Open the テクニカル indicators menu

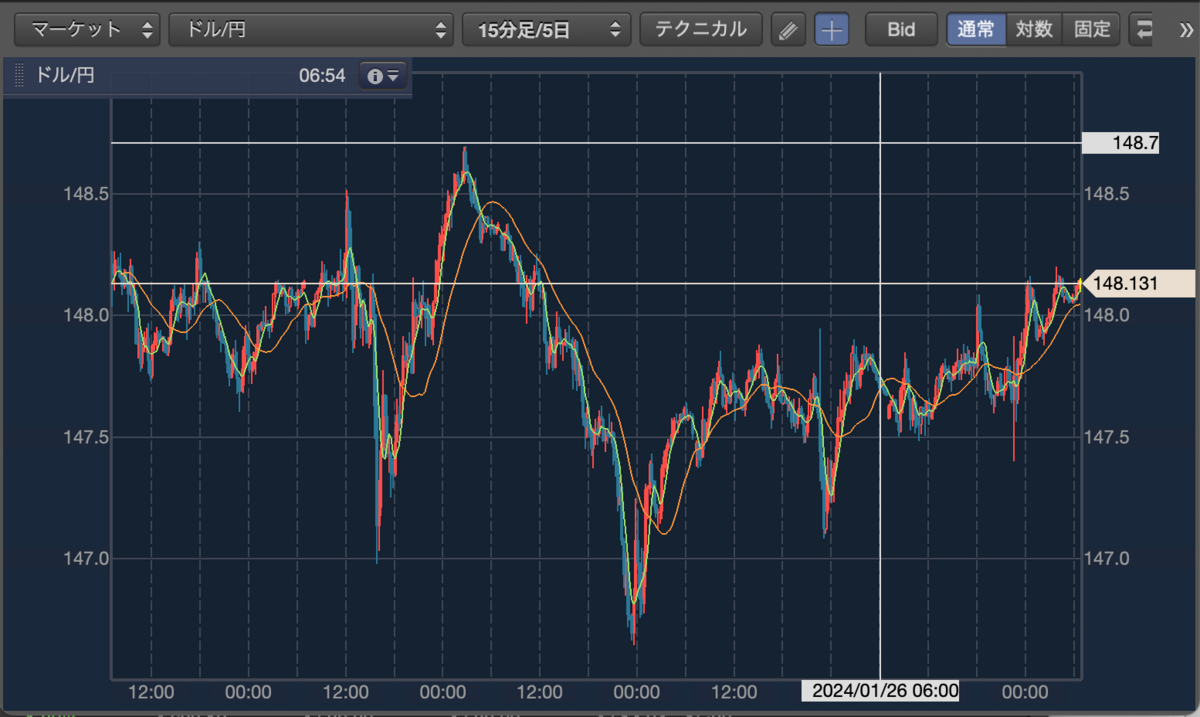click(x=701, y=29)
